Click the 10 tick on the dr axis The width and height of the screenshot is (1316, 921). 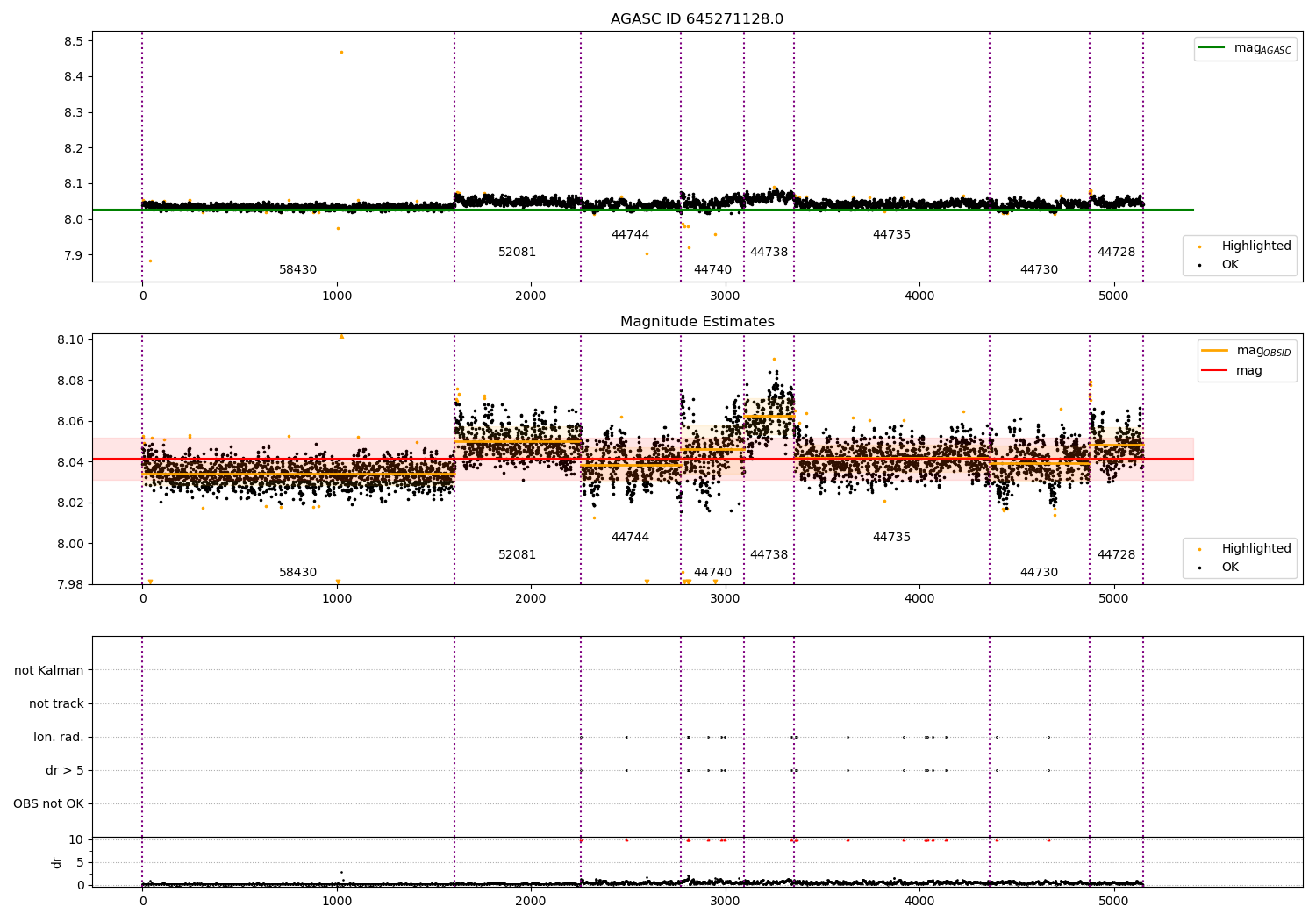click(76, 839)
